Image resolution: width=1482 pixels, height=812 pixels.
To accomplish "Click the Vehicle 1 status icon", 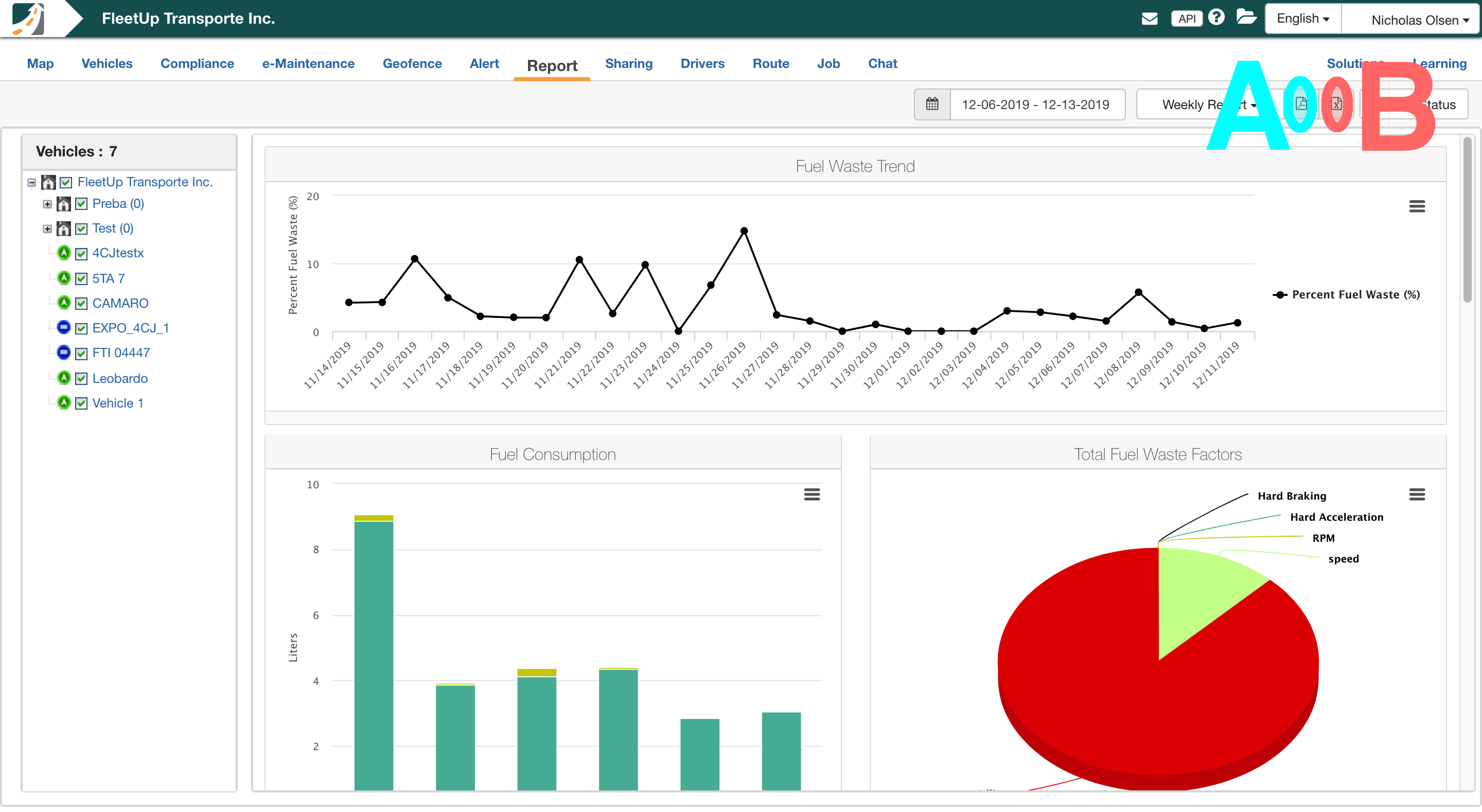I will click(64, 403).
